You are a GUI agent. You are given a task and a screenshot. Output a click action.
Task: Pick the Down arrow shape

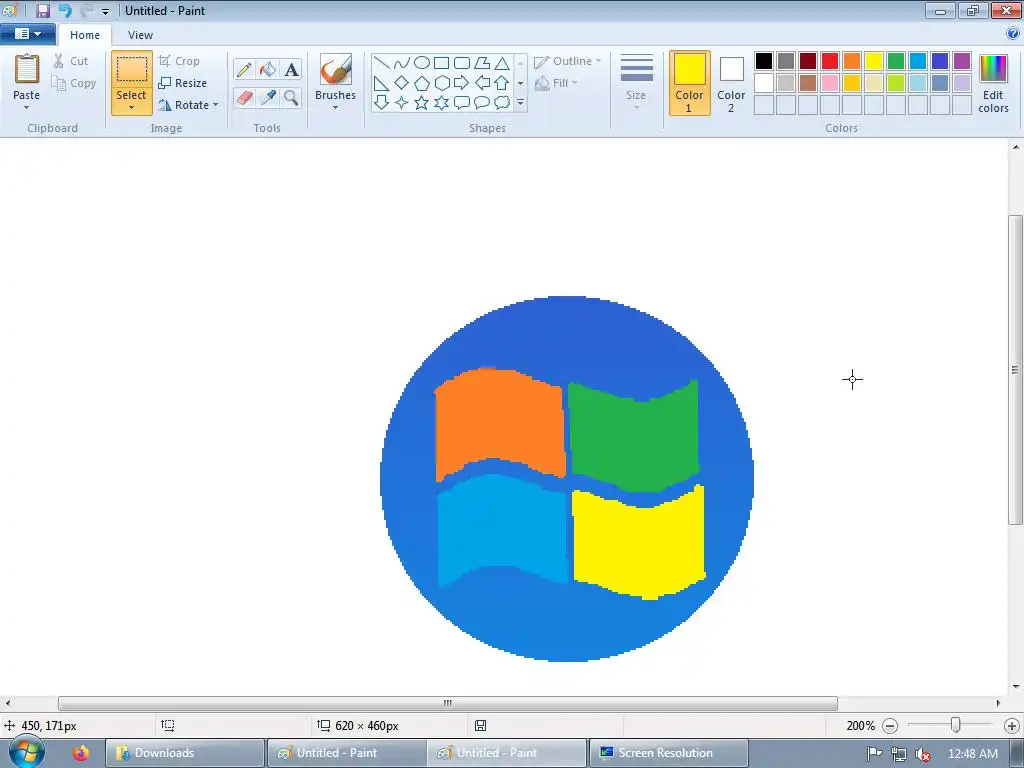coord(382,103)
